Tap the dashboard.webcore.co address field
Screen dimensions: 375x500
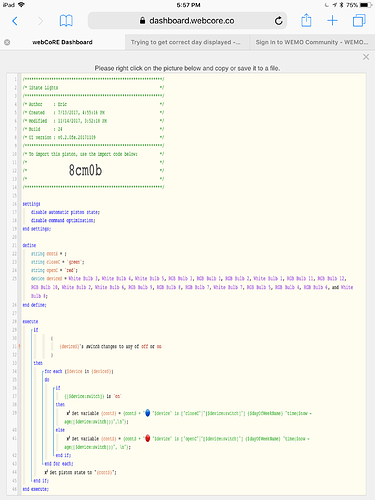click(x=187, y=21)
